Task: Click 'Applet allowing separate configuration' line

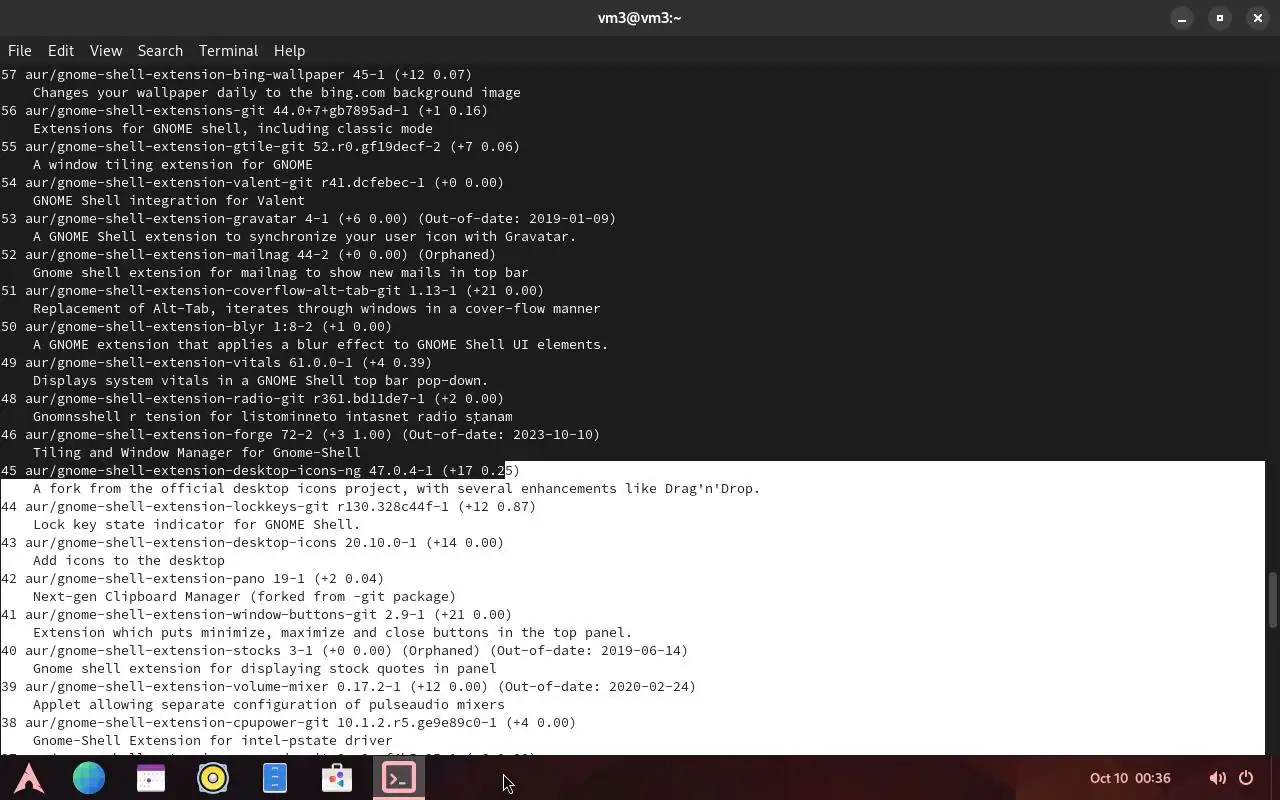Action: 269,705
